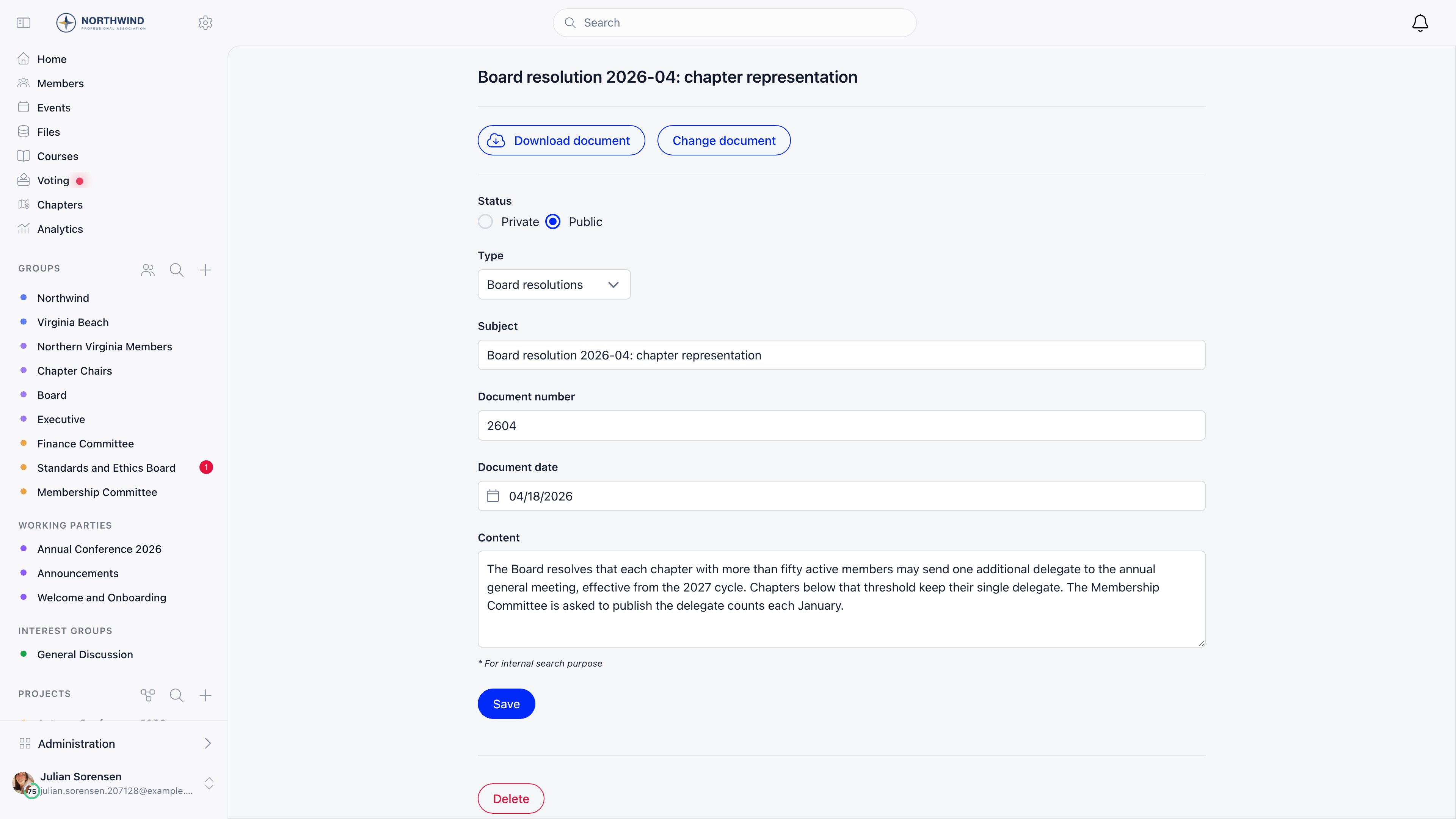Click the Chapters map icon
Image resolution: width=1456 pixels, height=819 pixels.
pos(23,205)
